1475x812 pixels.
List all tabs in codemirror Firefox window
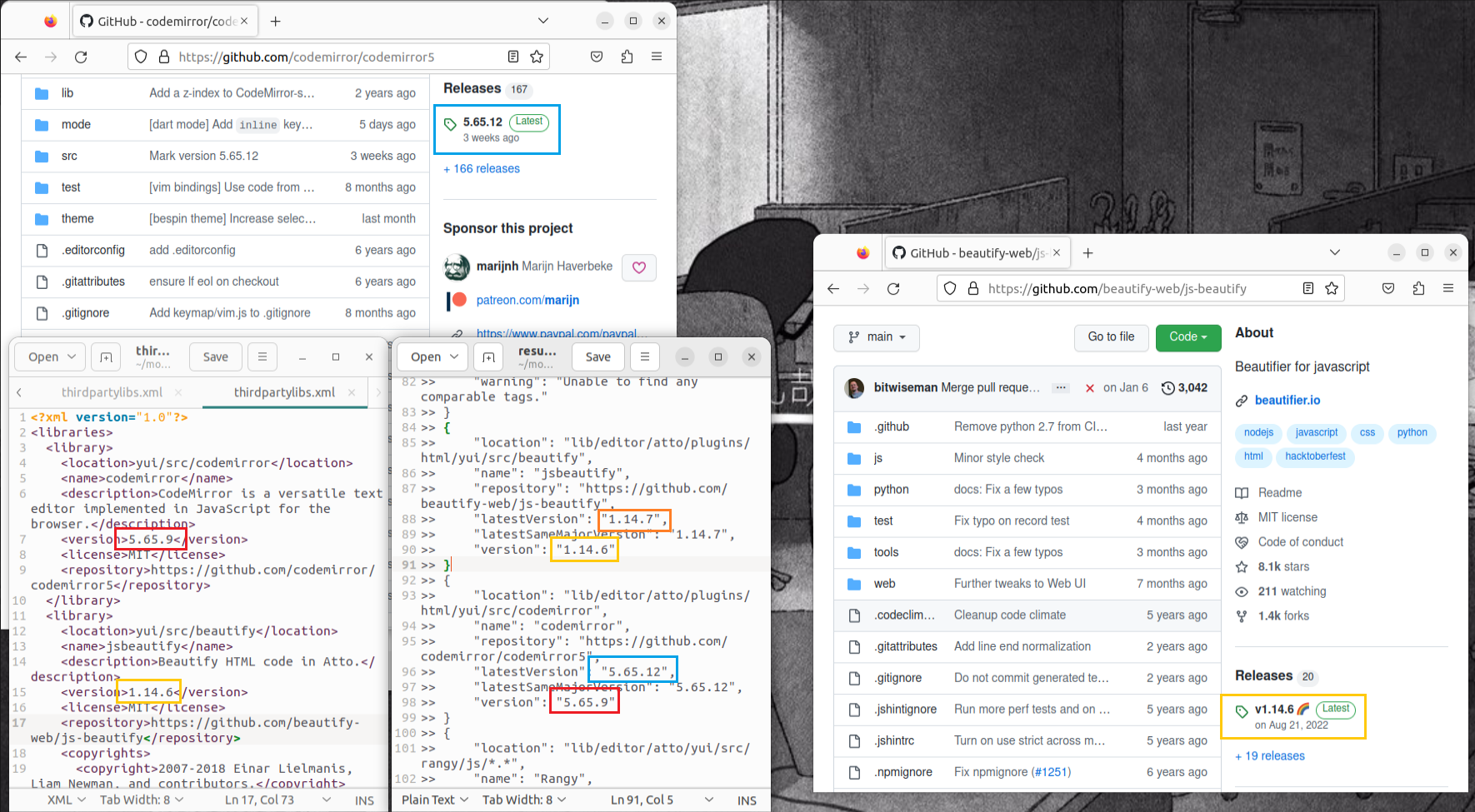tap(543, 21)
